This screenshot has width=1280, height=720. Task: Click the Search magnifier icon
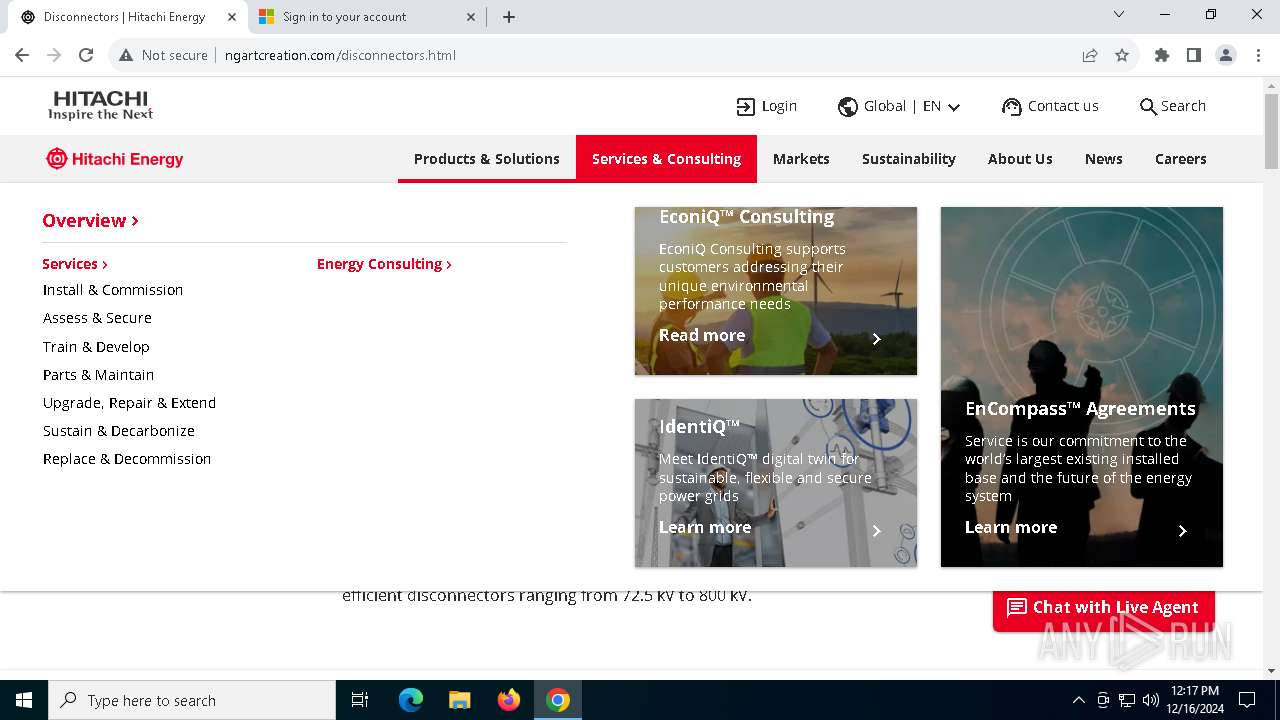click(1148, 107)
